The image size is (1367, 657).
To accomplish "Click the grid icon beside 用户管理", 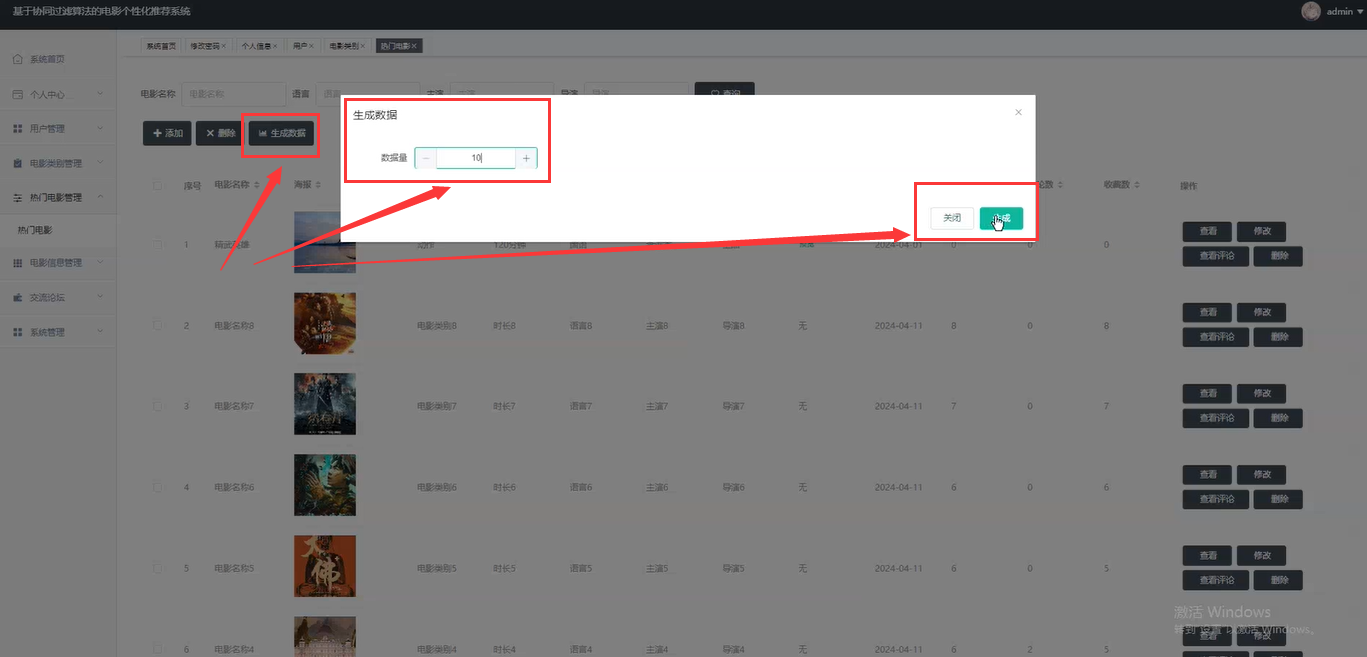I will (x=18, y=129).
